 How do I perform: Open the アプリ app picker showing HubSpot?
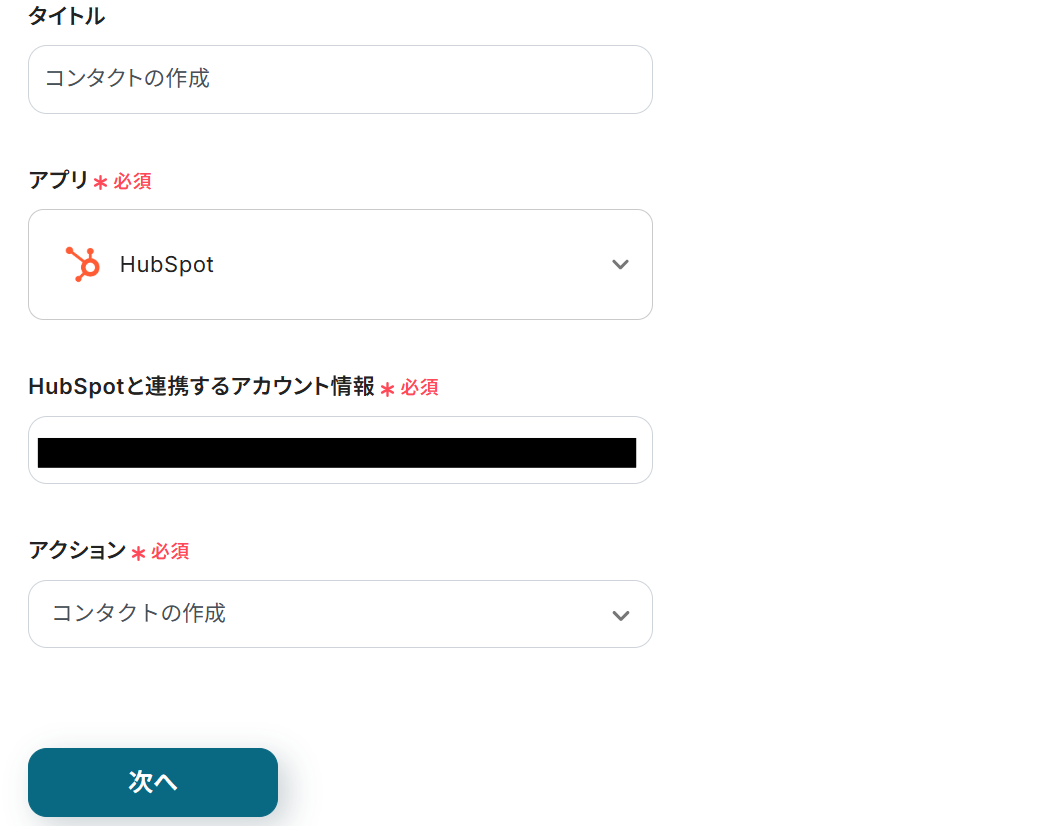pyautogui.click(x=340, y=264)
